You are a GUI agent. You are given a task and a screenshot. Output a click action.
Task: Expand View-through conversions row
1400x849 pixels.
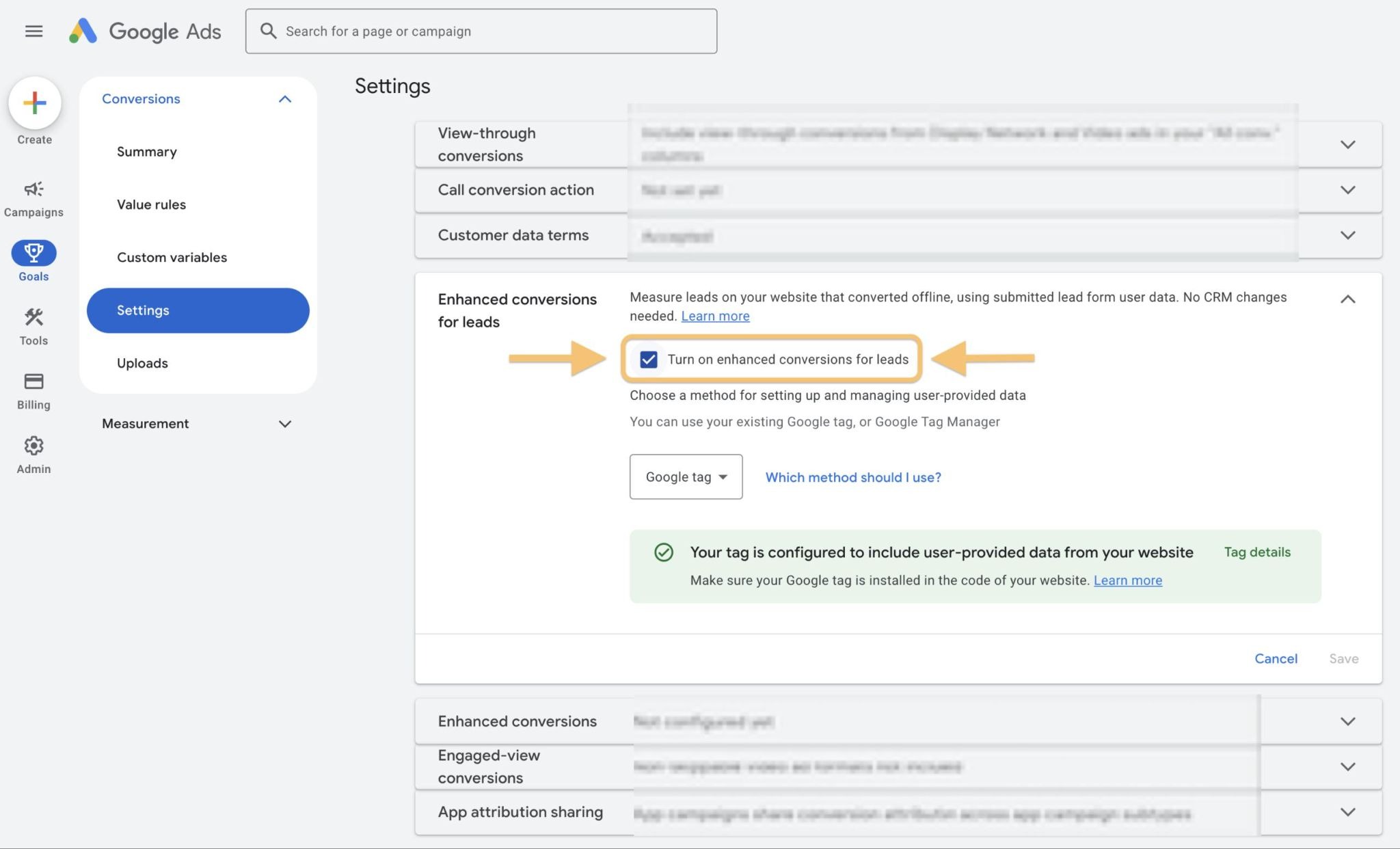tap(1347, 145)
